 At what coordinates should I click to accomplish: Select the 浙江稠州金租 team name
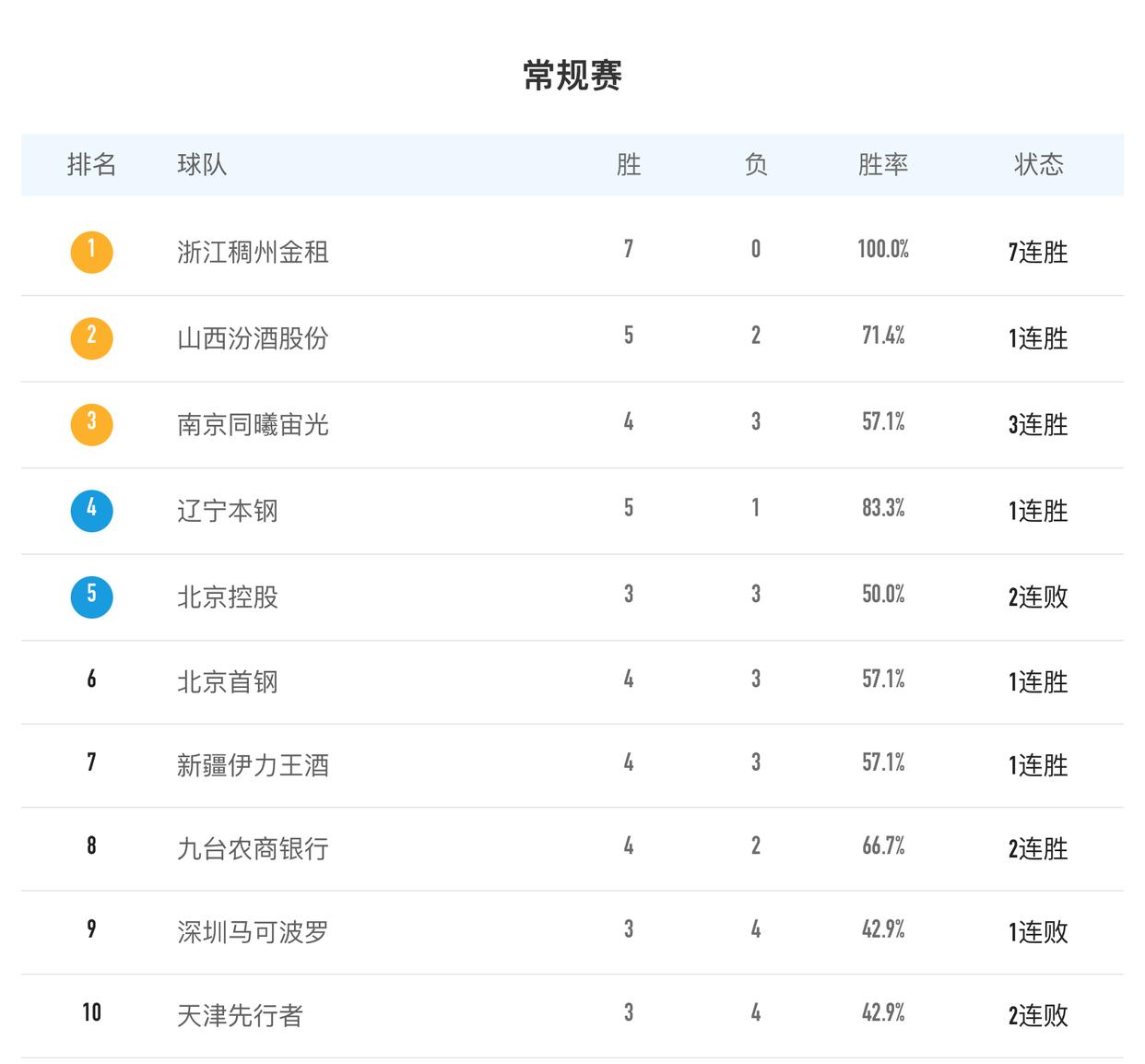(x=243, y=252)
